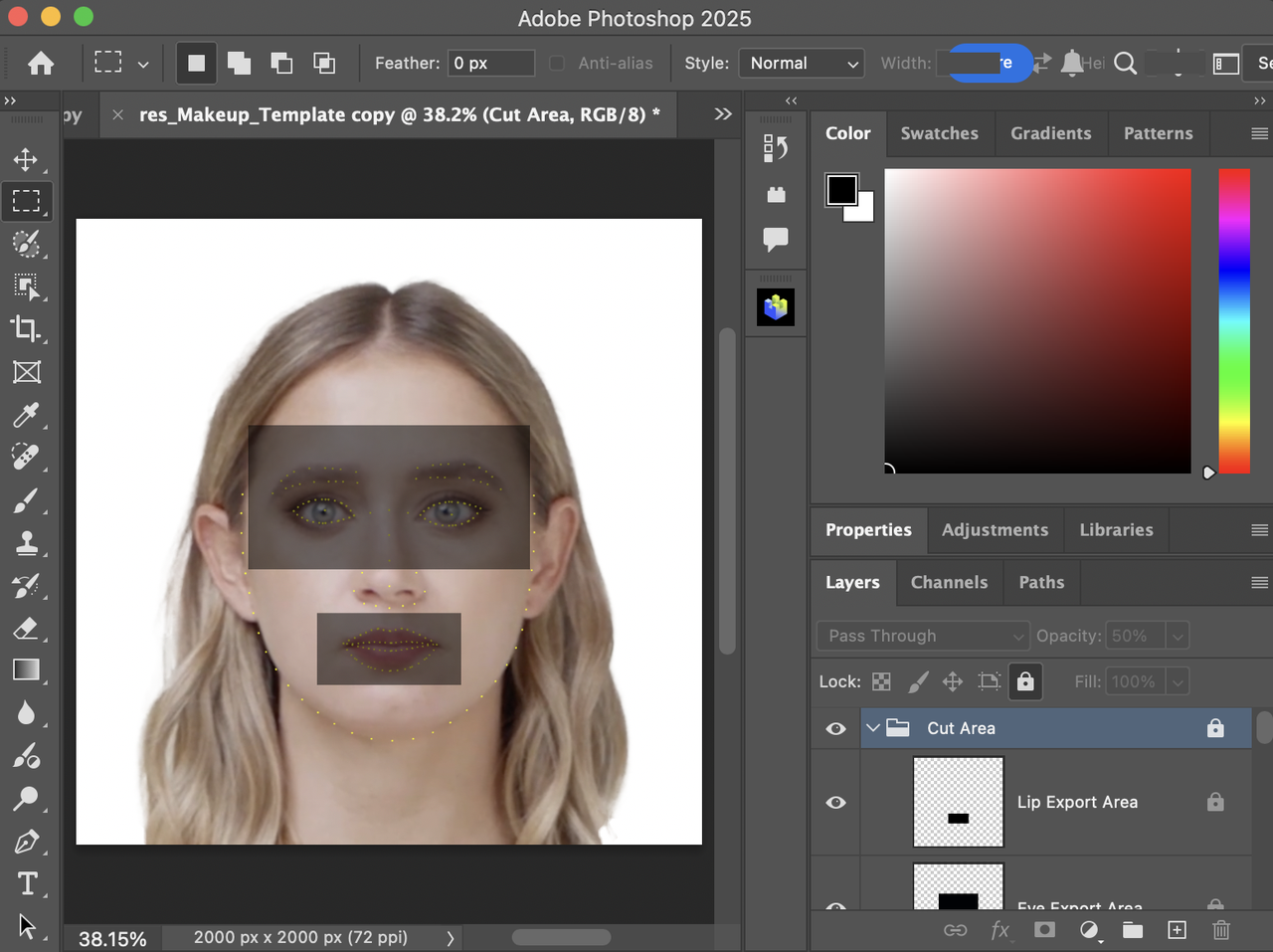This screenshot has width=1273, height=952.
Task: Hide the Cut Area group
Action: tap(836, 729)
